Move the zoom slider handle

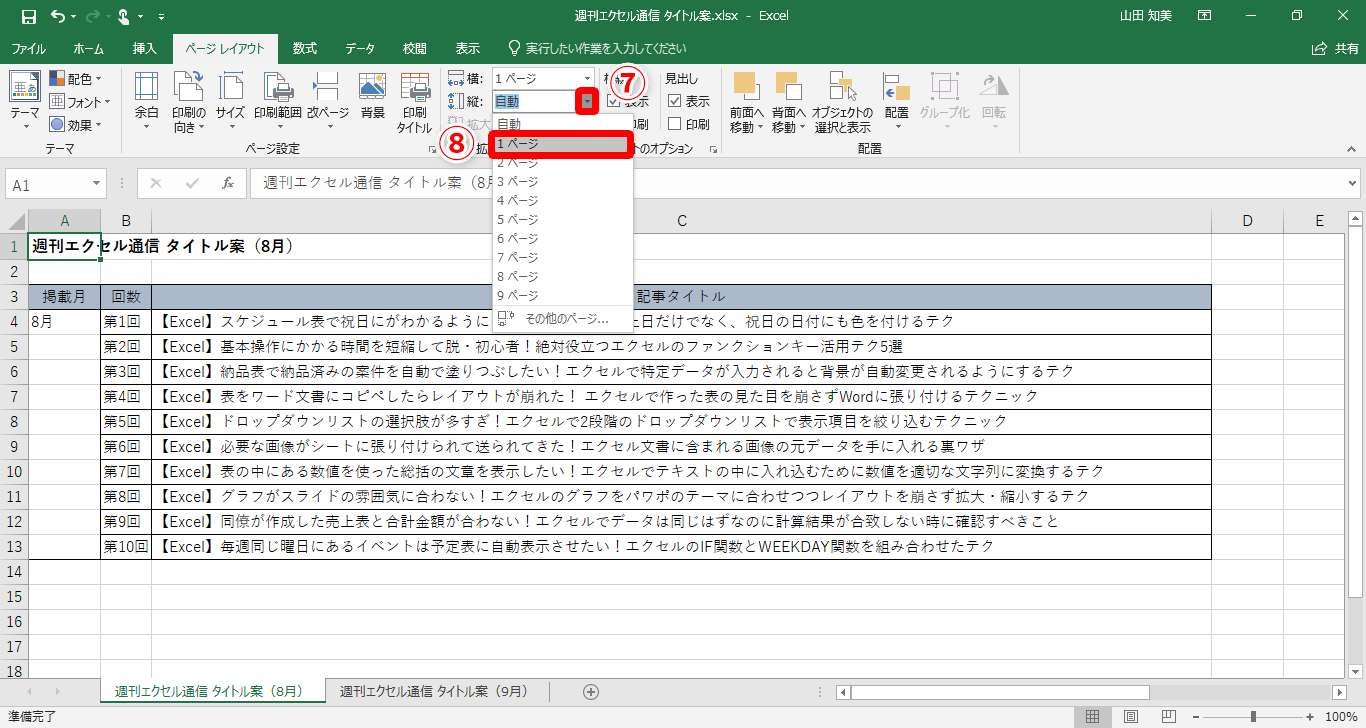(x=1253, y=716)
